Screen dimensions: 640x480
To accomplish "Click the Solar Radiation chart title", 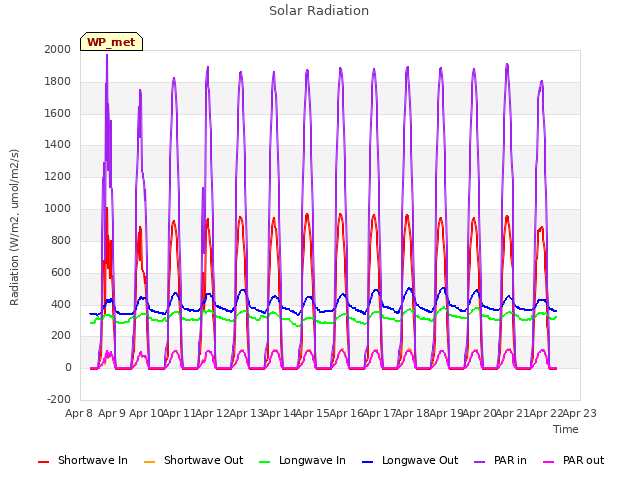I will pyautogui.click(x=319, y=11).
